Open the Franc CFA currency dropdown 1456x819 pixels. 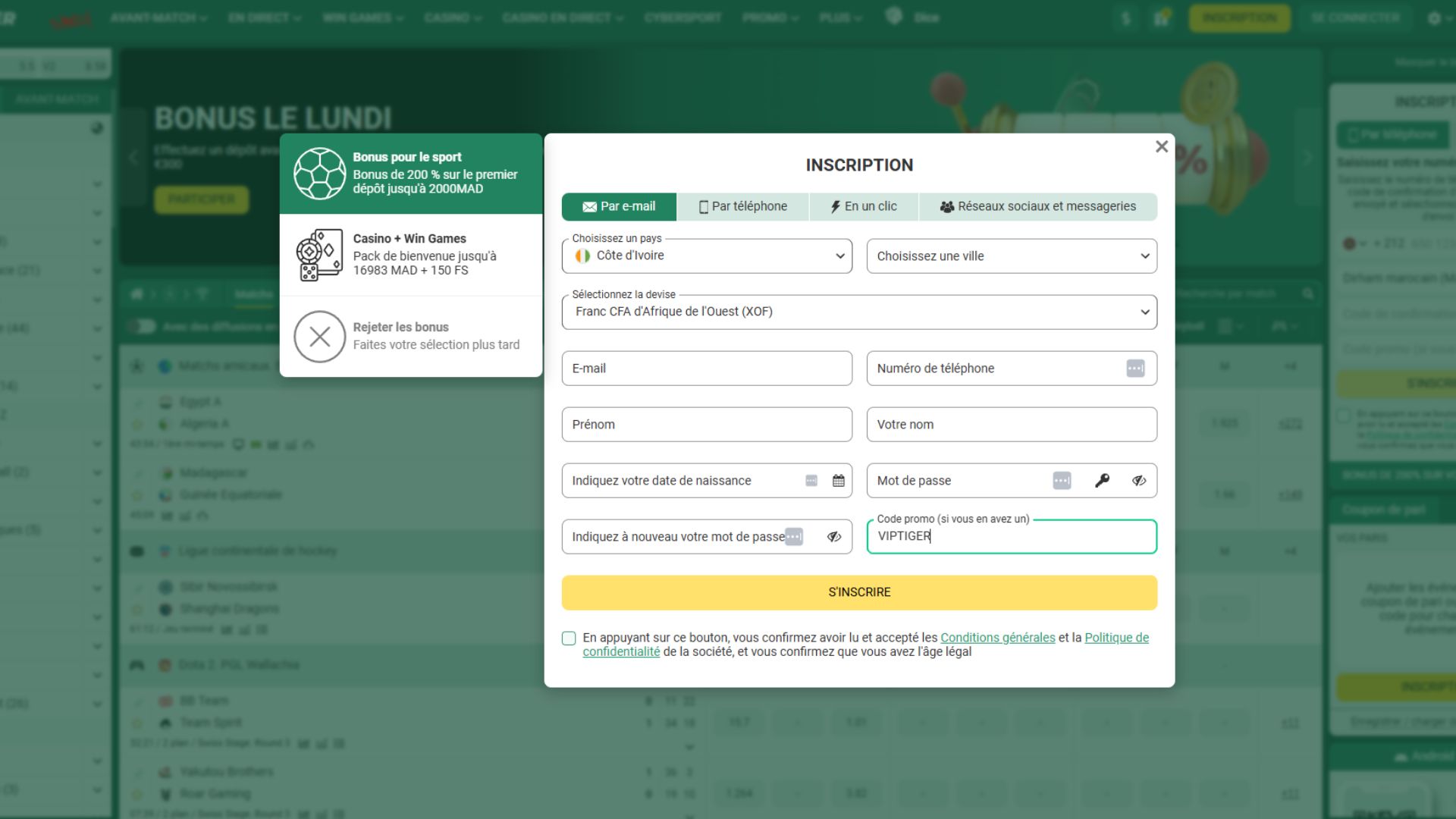(x=858, y=312)
